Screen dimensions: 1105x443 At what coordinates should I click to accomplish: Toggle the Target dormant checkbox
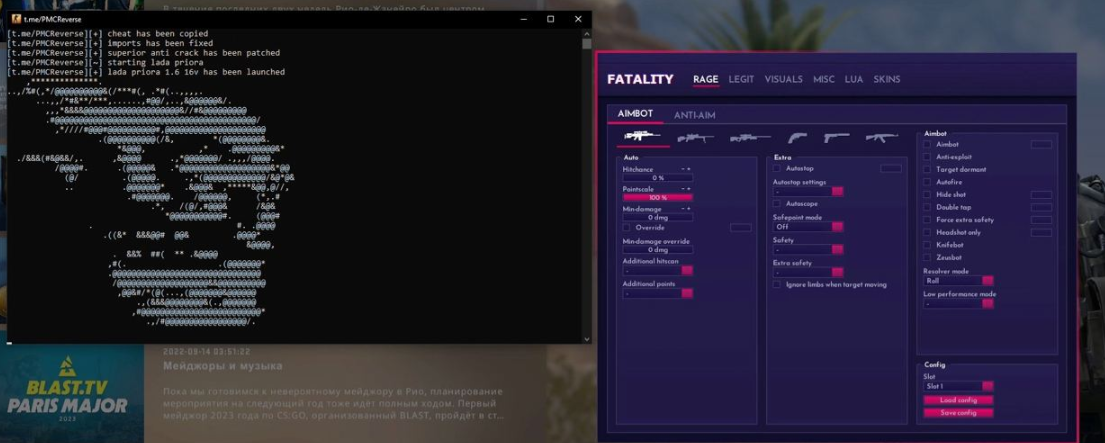927,170
